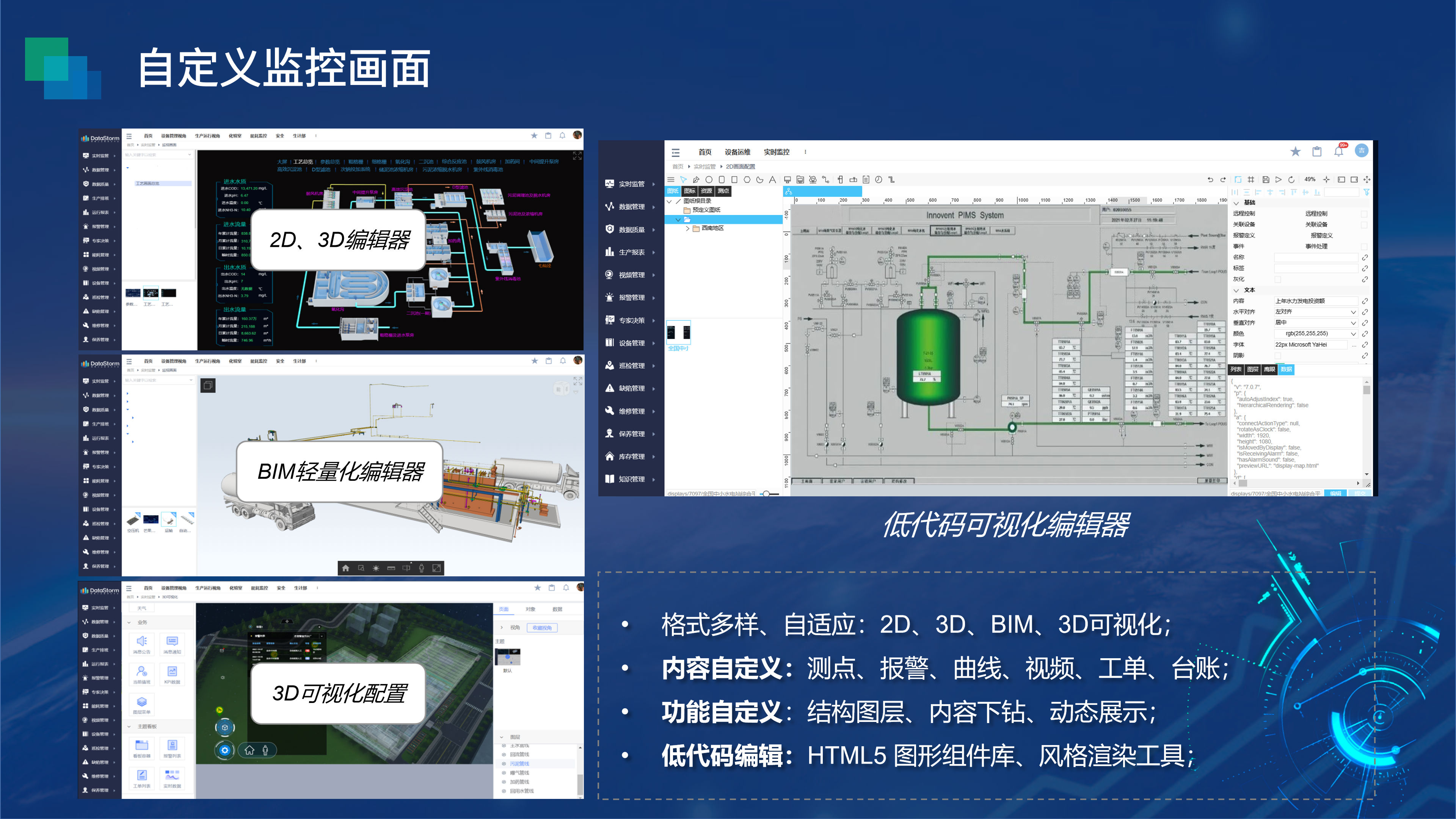Tick the 事件处理 checkbox
Viewport: 1456px width, 819px height.
(1364, 246)
